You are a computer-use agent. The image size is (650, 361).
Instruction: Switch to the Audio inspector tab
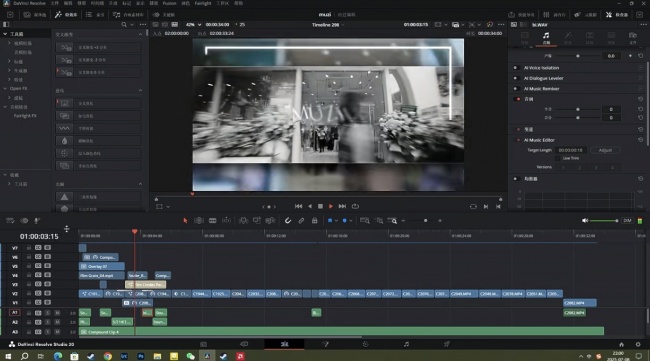pos(546,37)
